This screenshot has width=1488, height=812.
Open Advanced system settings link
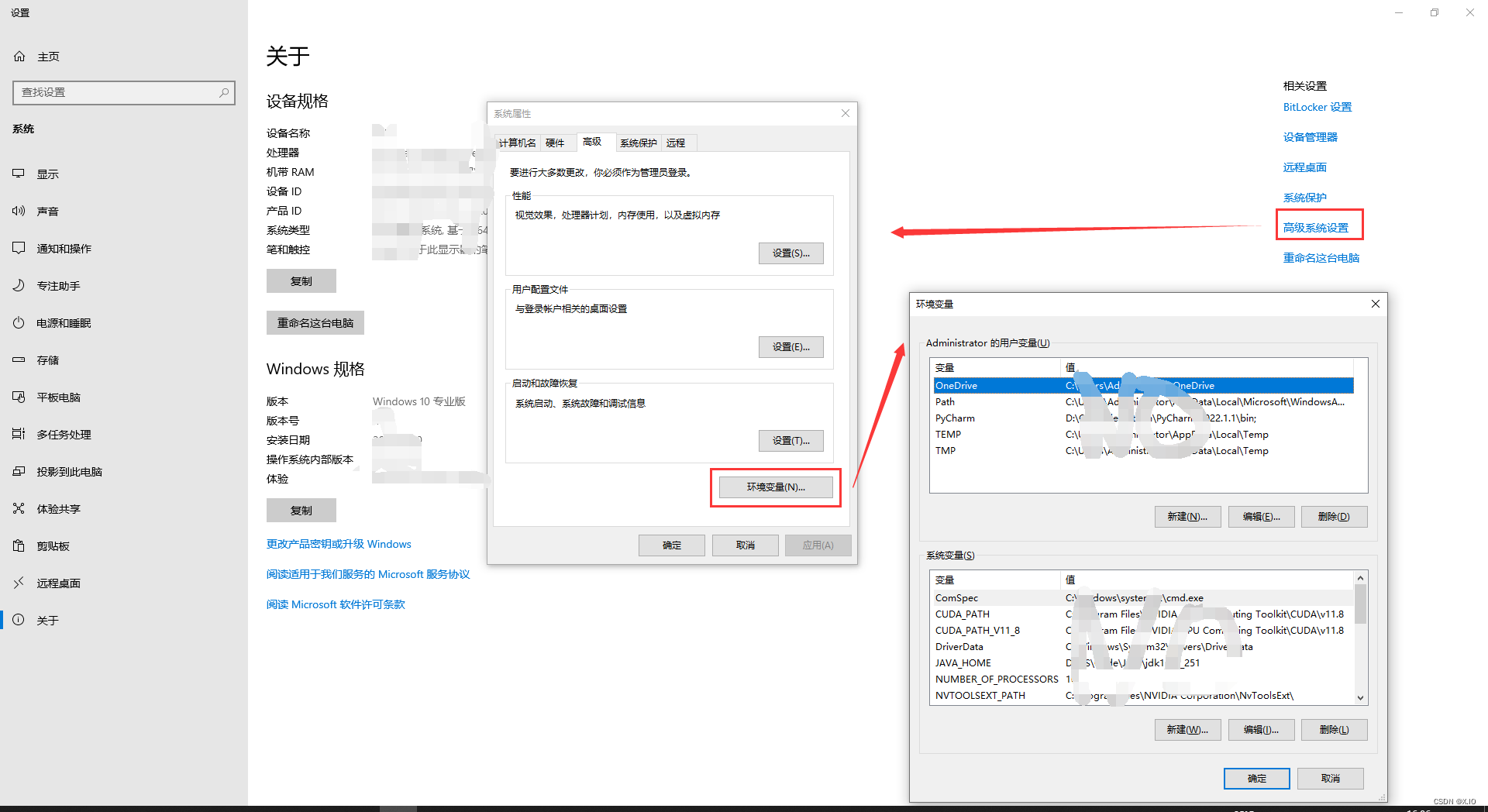point(1316,228)
